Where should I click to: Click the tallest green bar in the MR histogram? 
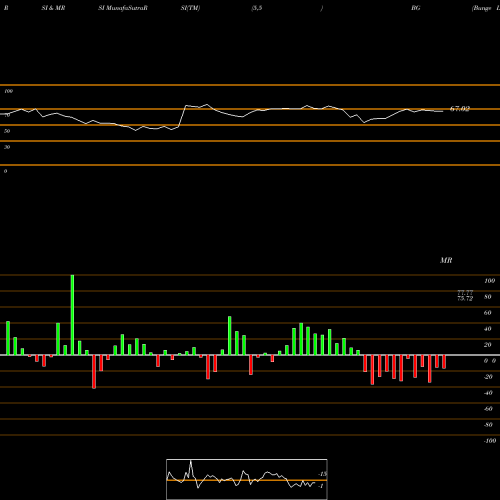point(72,315)
